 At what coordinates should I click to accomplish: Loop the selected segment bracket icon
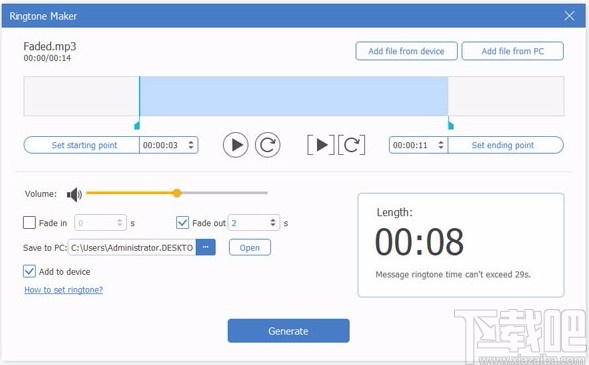click(351, 145)
